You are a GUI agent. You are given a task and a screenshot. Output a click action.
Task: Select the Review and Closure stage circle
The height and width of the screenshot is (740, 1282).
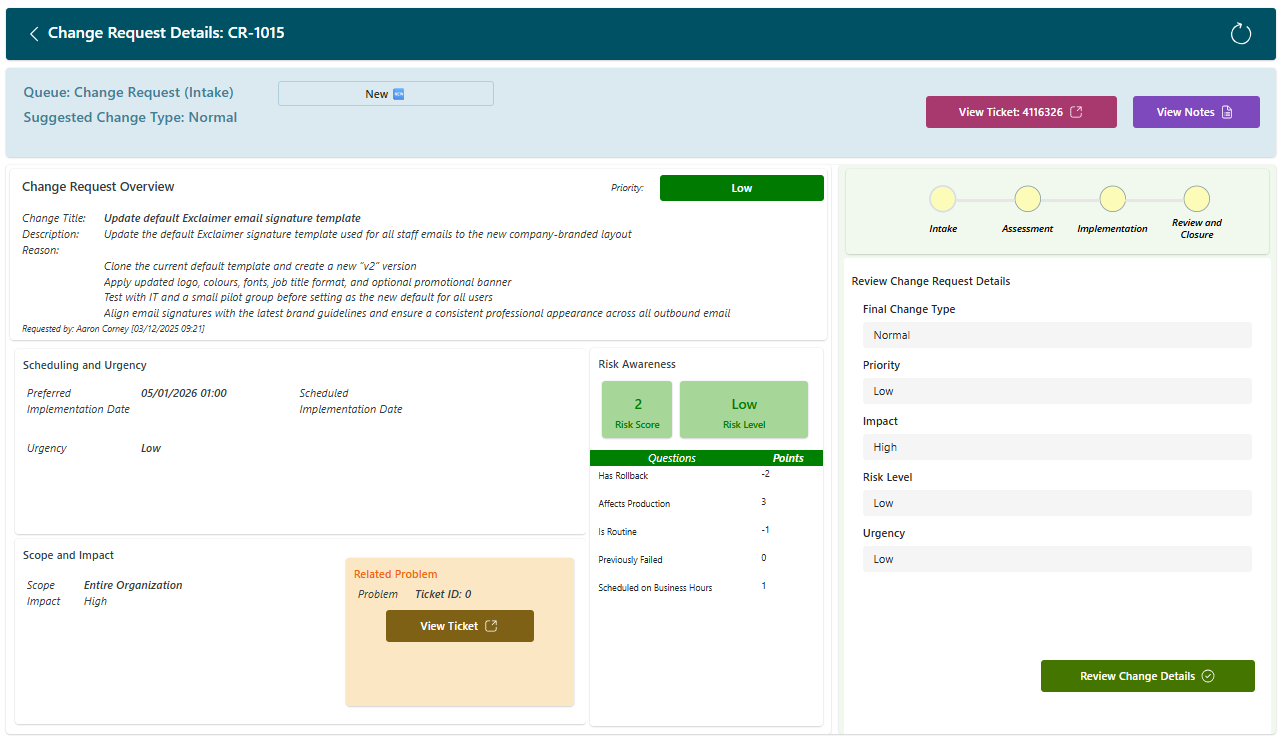click(x=1197, y=199)
